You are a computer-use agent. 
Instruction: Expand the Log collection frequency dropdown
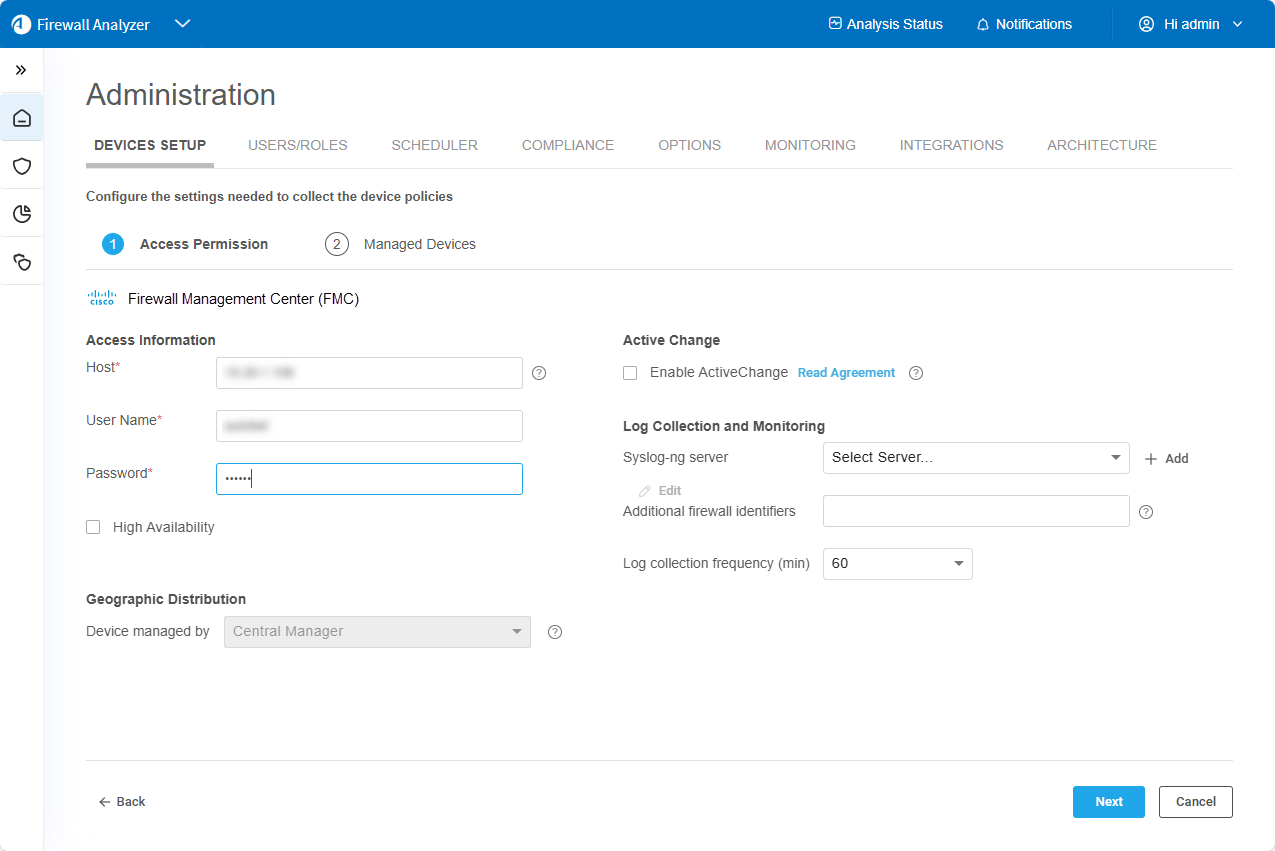tap(897, 564)
